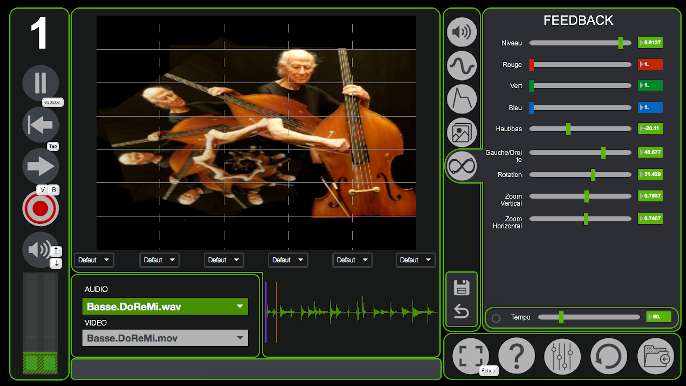The height and width of the screenshot is (386, 686).
Task: Go to previous step arrow button
Action: [40, 125]
